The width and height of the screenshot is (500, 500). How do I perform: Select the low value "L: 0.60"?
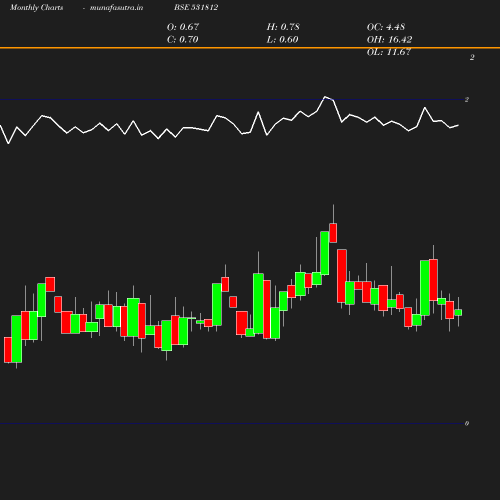(282, 40)
